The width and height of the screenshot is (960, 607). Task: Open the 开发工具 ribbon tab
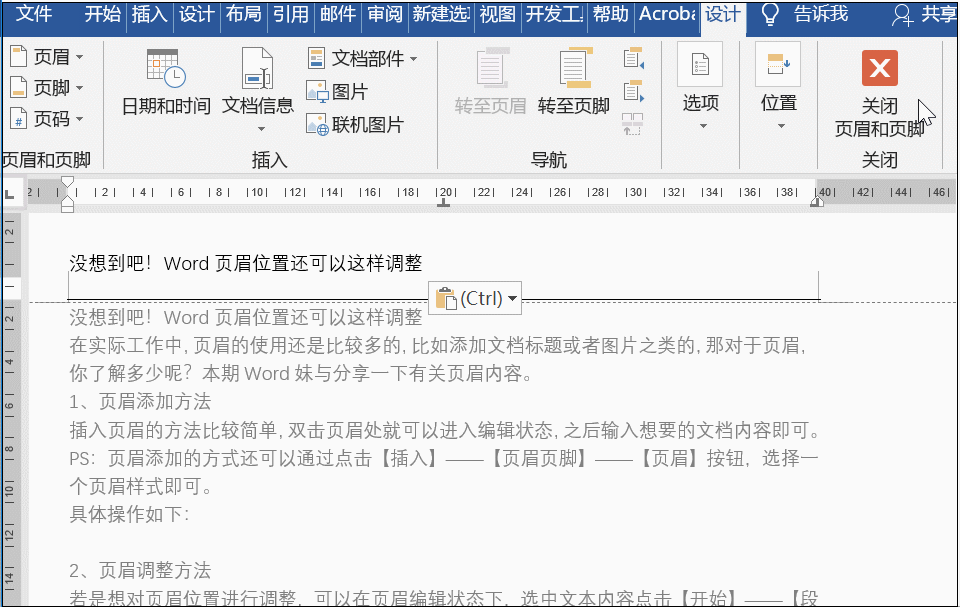(555, 13)
